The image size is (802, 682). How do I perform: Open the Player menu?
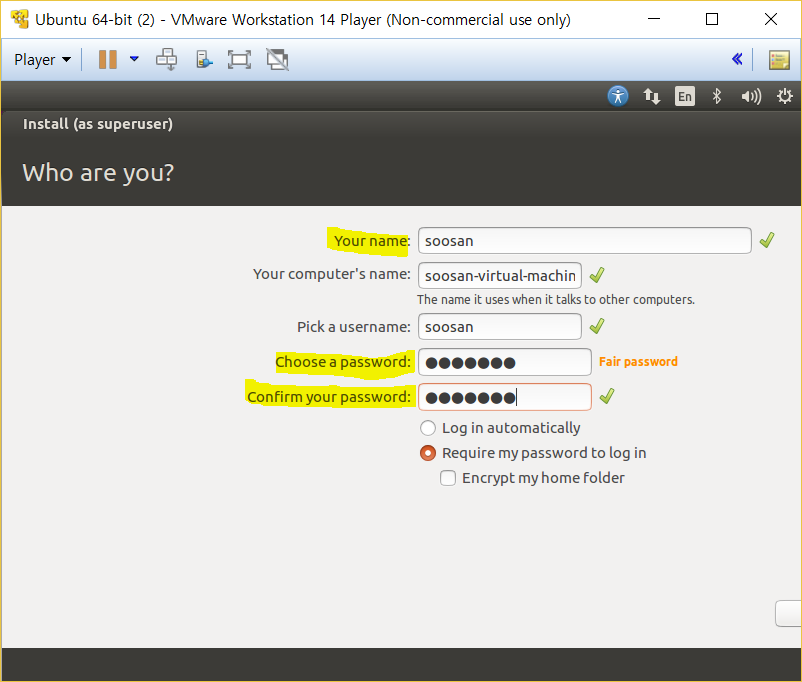click(42, 59)
